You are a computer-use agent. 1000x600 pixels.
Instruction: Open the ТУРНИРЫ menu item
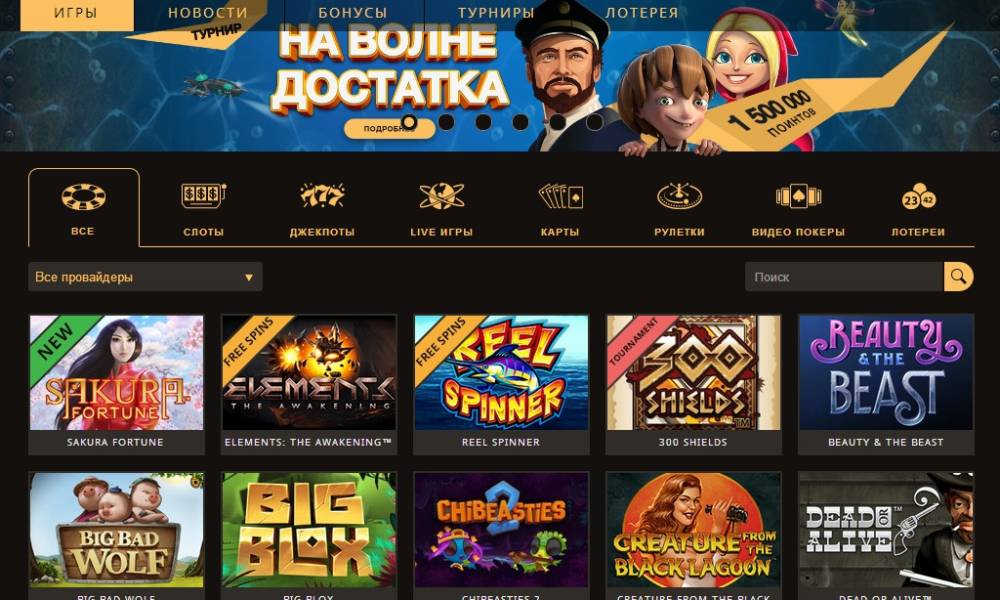(x=496, y=13)
